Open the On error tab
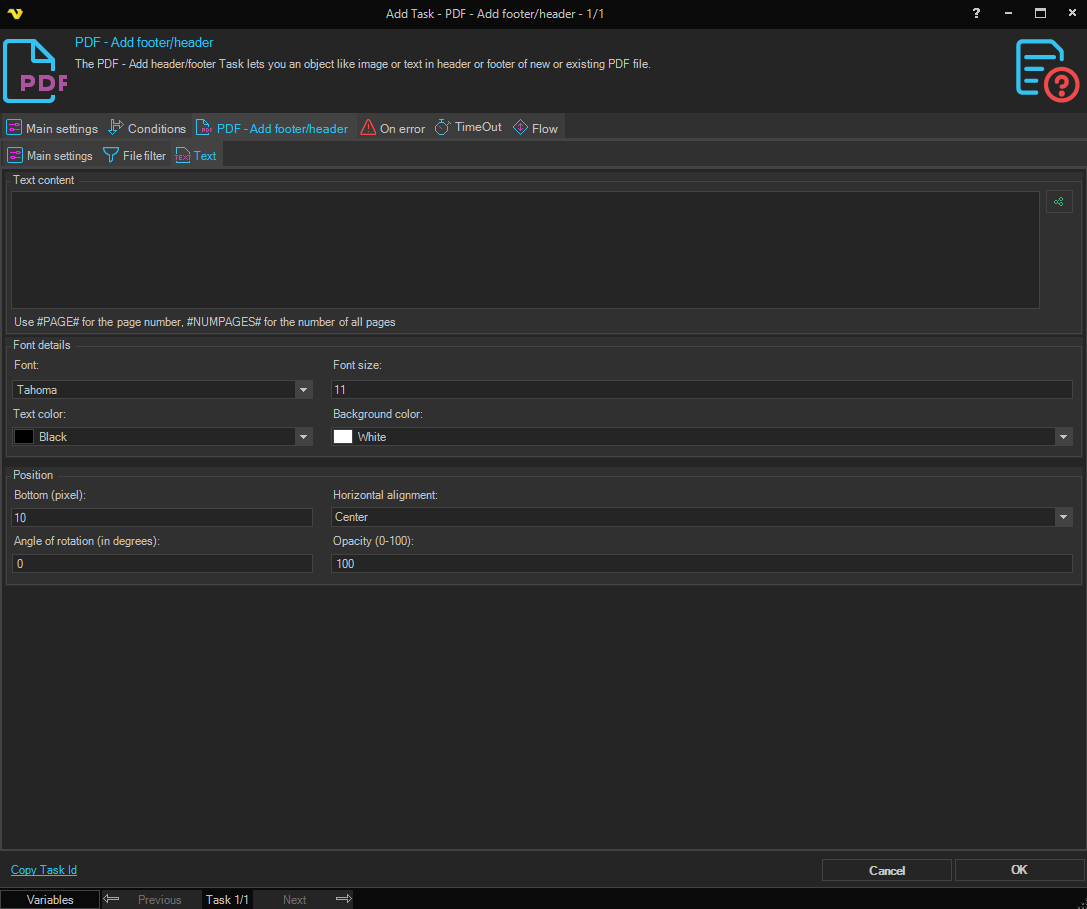Screen dimensions: 1087x909 coord(393,128)
